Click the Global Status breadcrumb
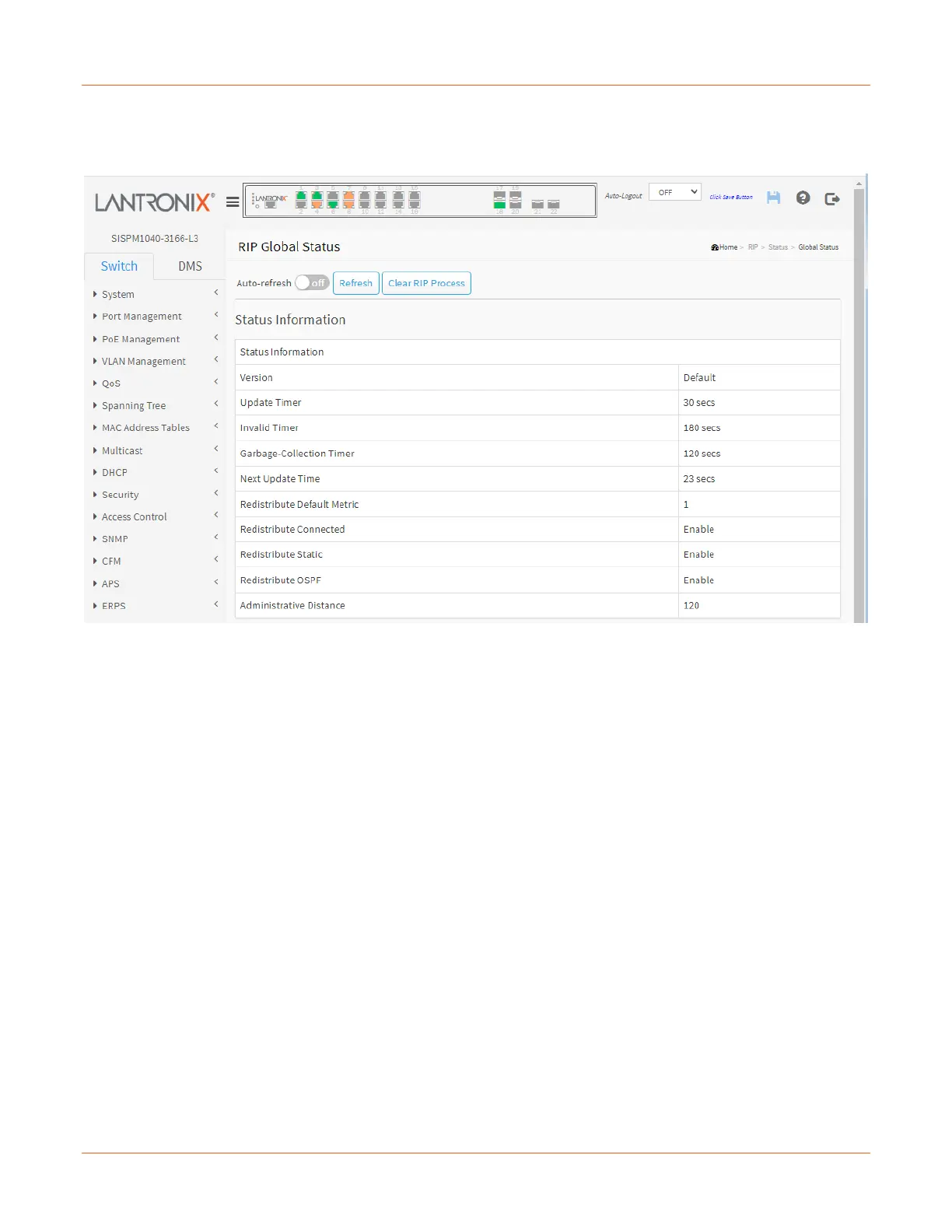 click(x=818, y=247)
